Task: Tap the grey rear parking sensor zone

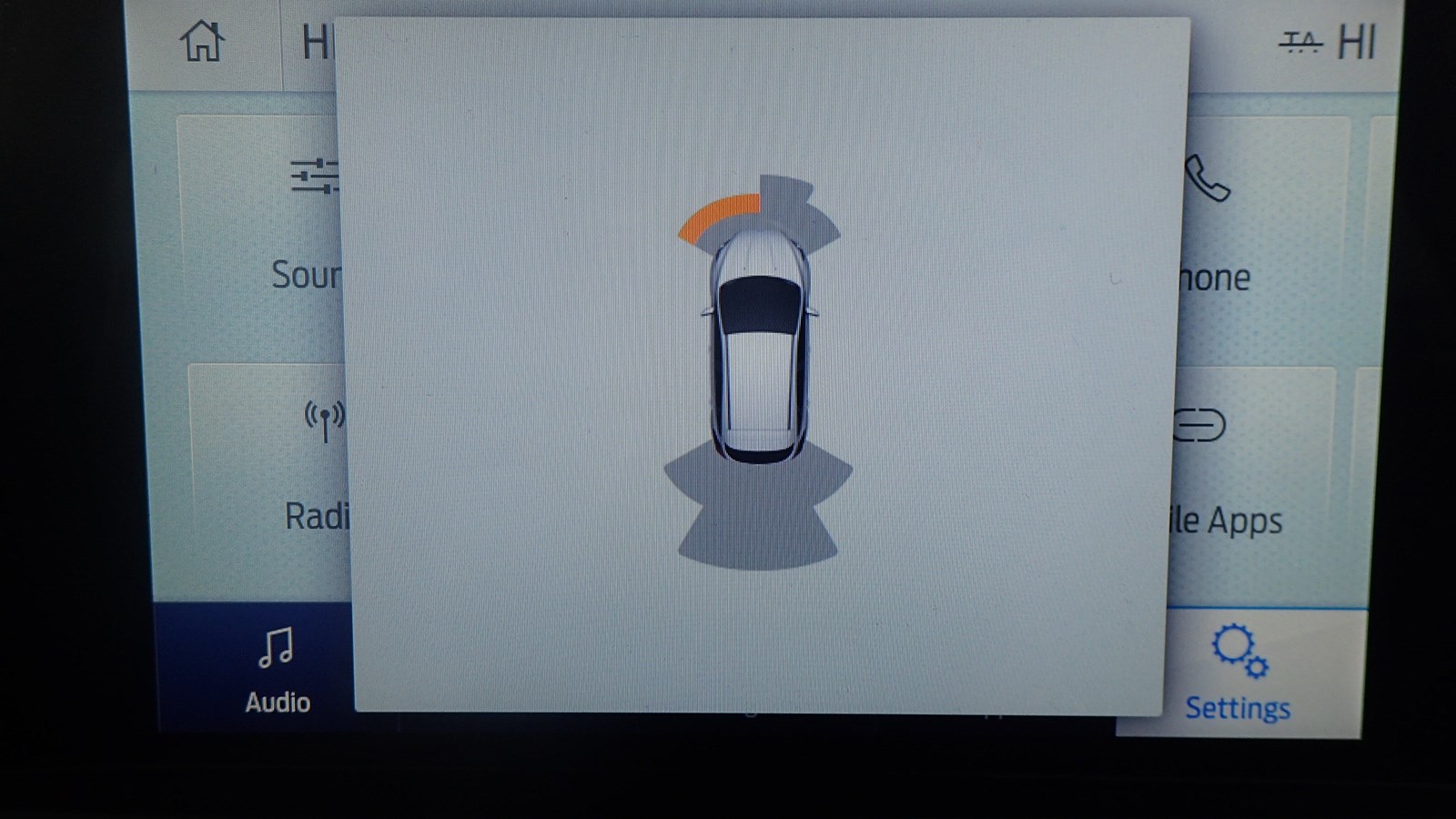Action: coord(758,506)
